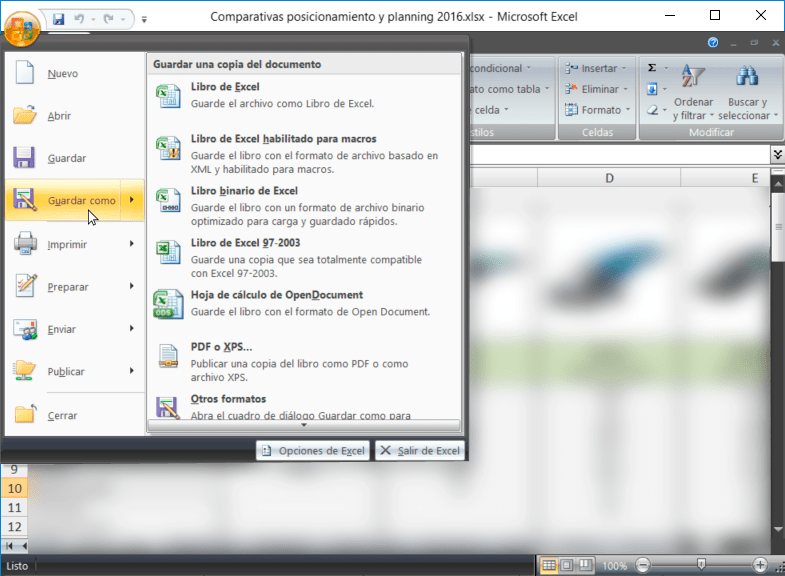785x576 pixels.
Task: Choose Guardar como in the Office menu
Action: click(x=63, y=200)
